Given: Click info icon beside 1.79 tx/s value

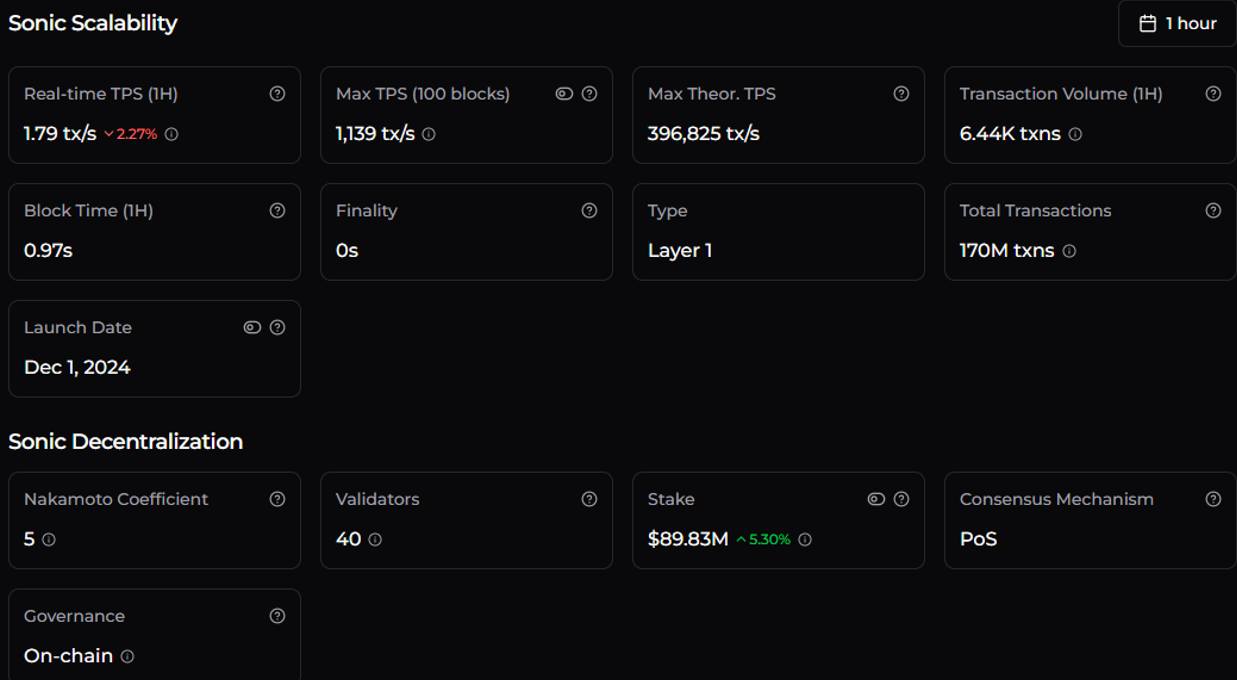Looking at the screenshot, I should [171, 134].
